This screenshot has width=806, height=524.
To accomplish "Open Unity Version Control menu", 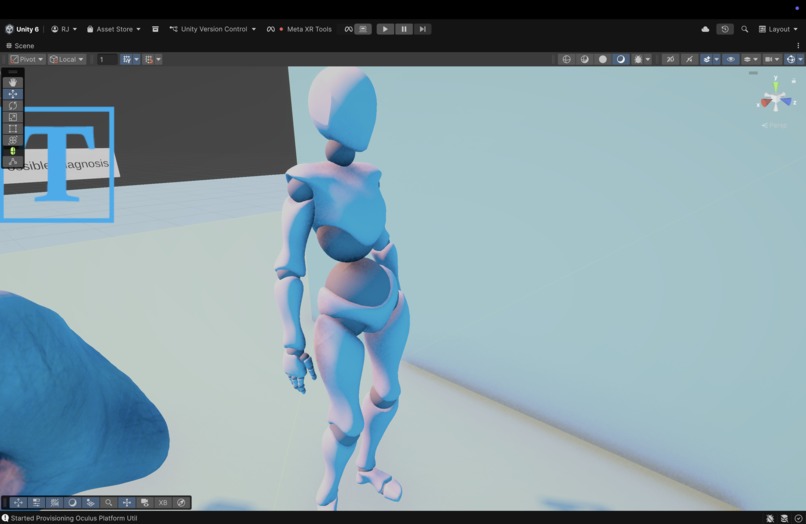I will 213,29.
